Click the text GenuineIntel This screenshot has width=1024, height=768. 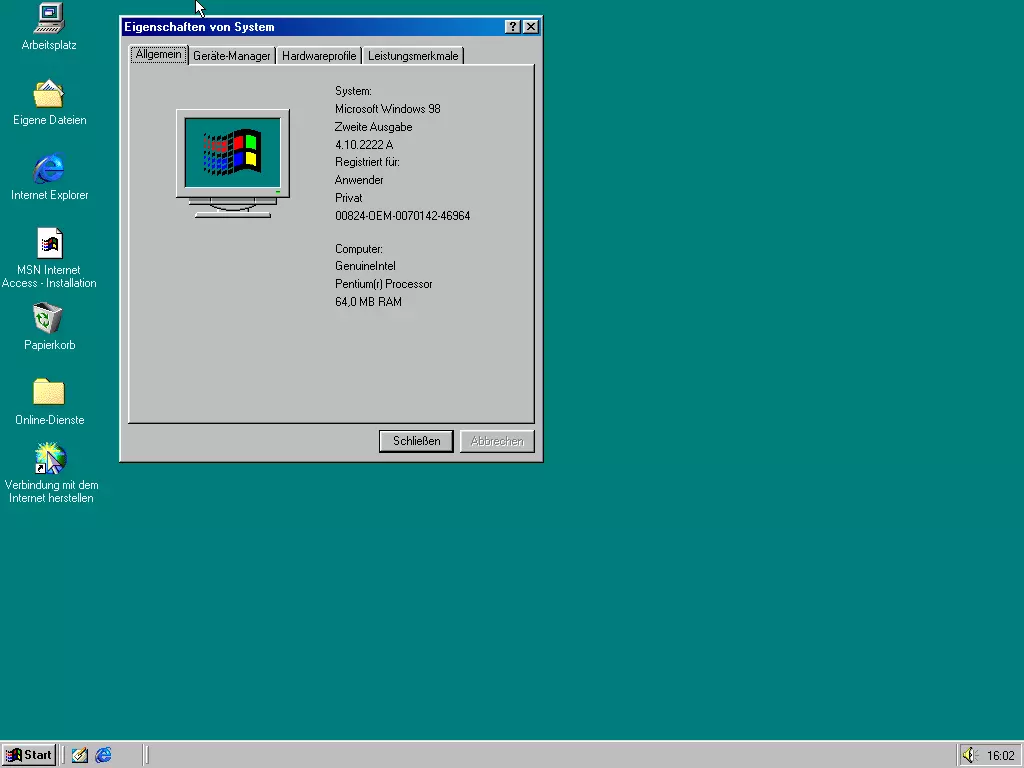365,266
